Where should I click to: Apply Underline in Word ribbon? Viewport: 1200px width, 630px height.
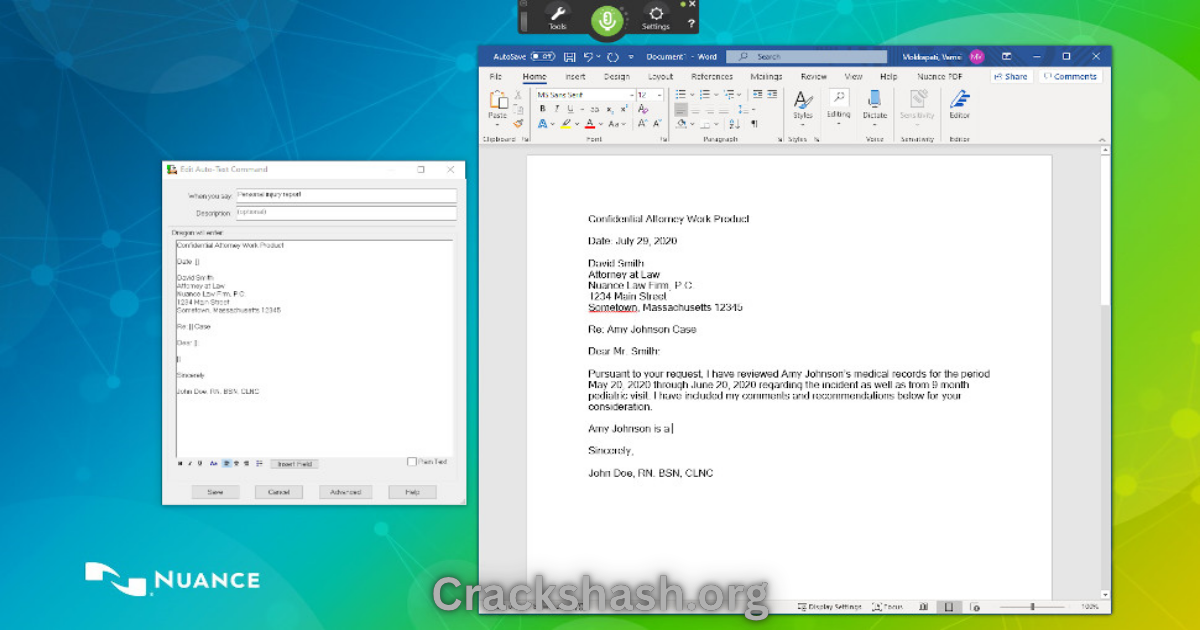571,109
